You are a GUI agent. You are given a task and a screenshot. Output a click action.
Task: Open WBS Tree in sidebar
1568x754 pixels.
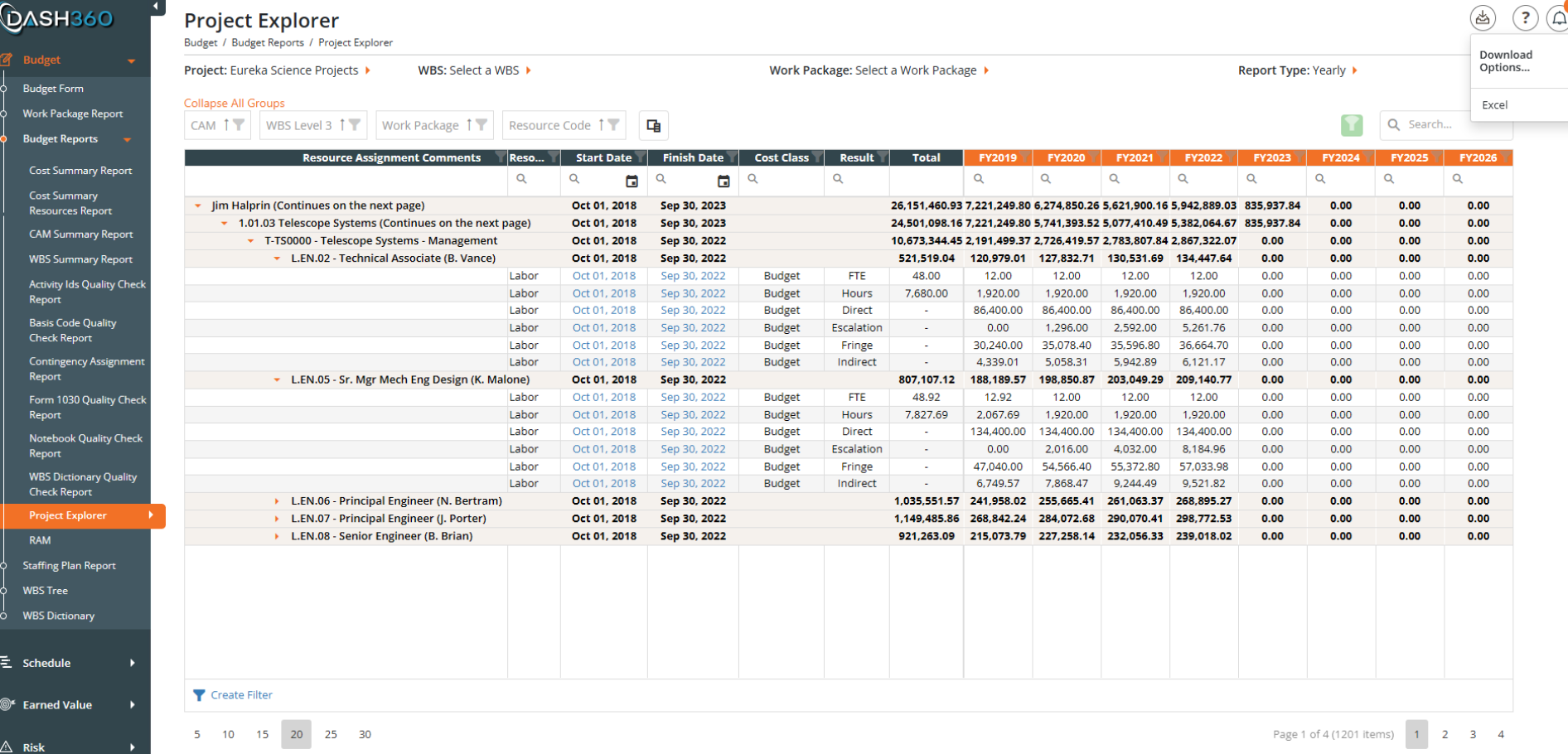pyautogui.click(x=46, y=591)
